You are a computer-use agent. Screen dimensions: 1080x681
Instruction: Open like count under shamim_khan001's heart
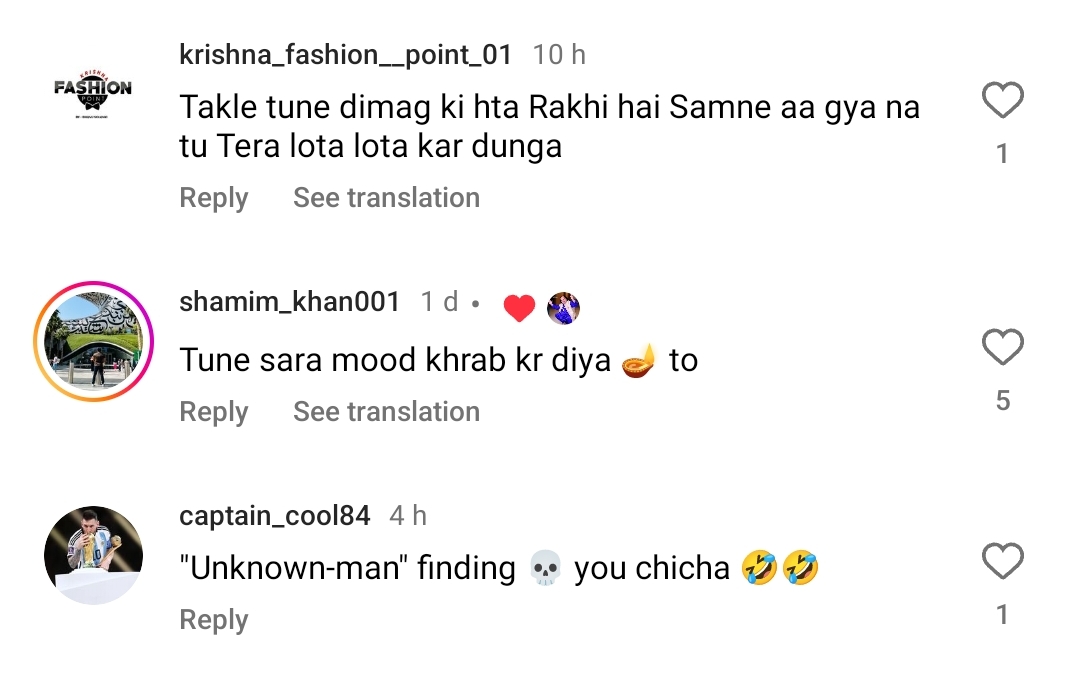coord(1002,401)
